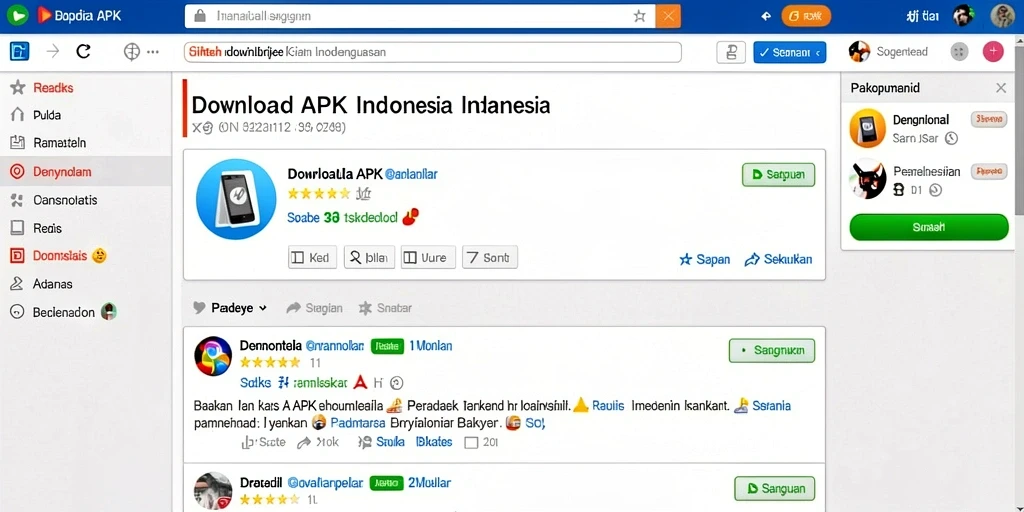Click the @anlanilar link
This screenshot has width=1024, height=512.
click(x=411, y=174)
